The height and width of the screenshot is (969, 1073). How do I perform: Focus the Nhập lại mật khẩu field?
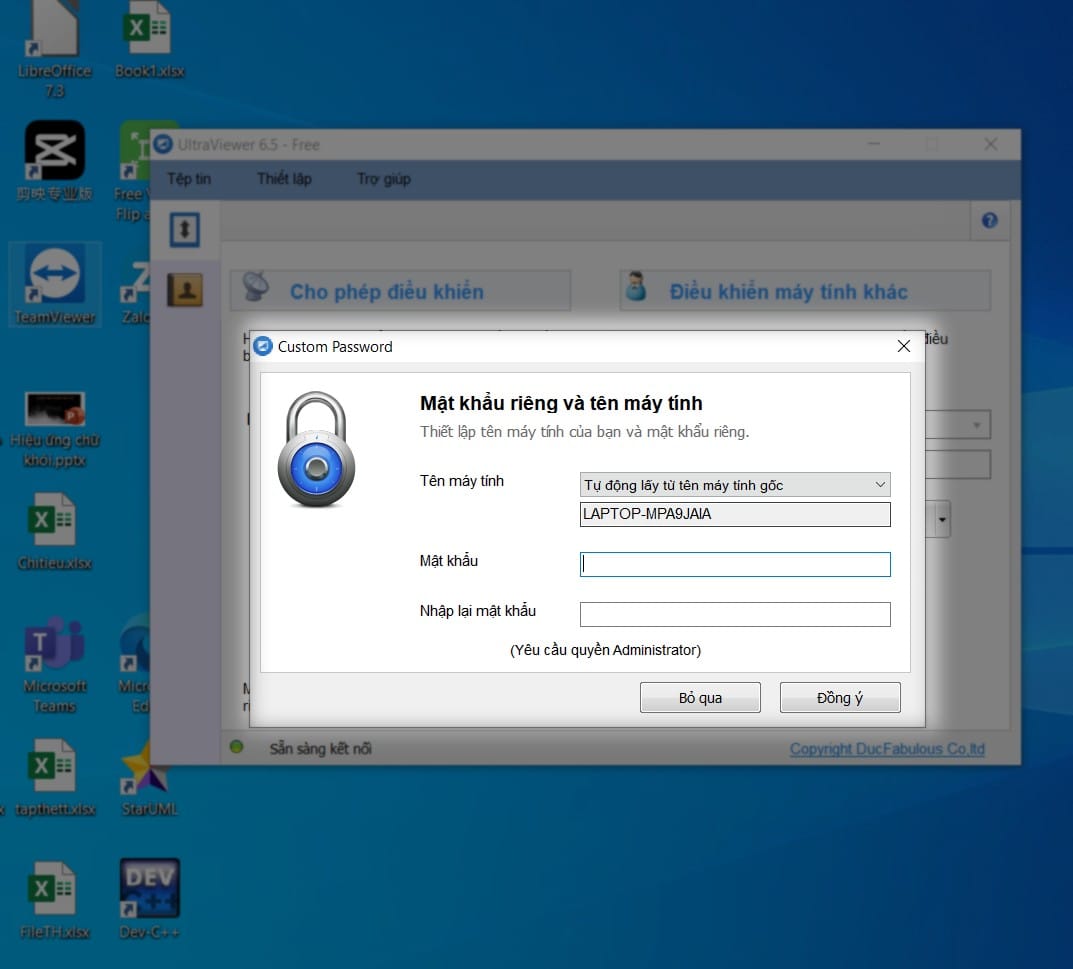[735, 614]
